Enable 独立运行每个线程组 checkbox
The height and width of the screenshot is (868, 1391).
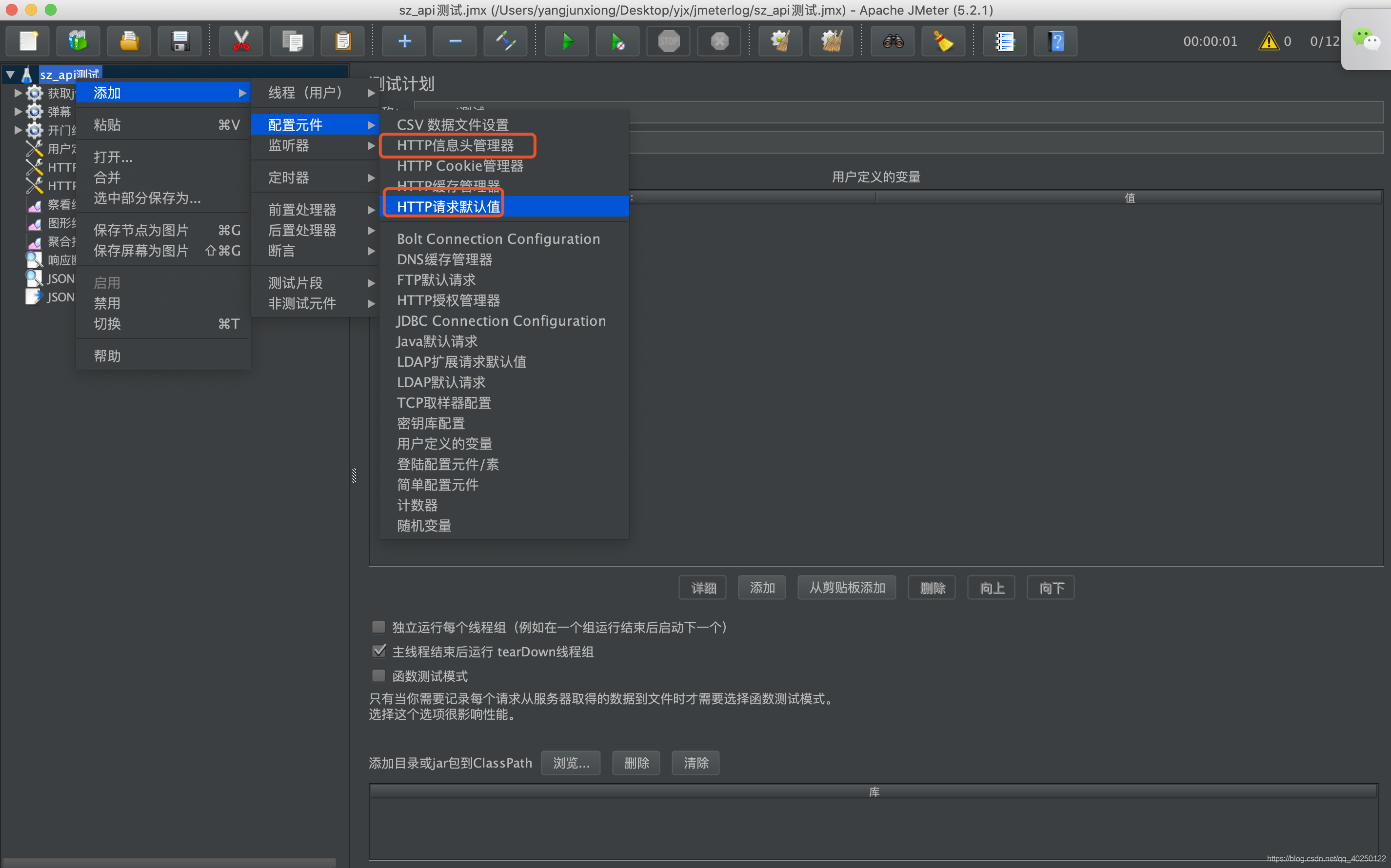click(378, 627)
